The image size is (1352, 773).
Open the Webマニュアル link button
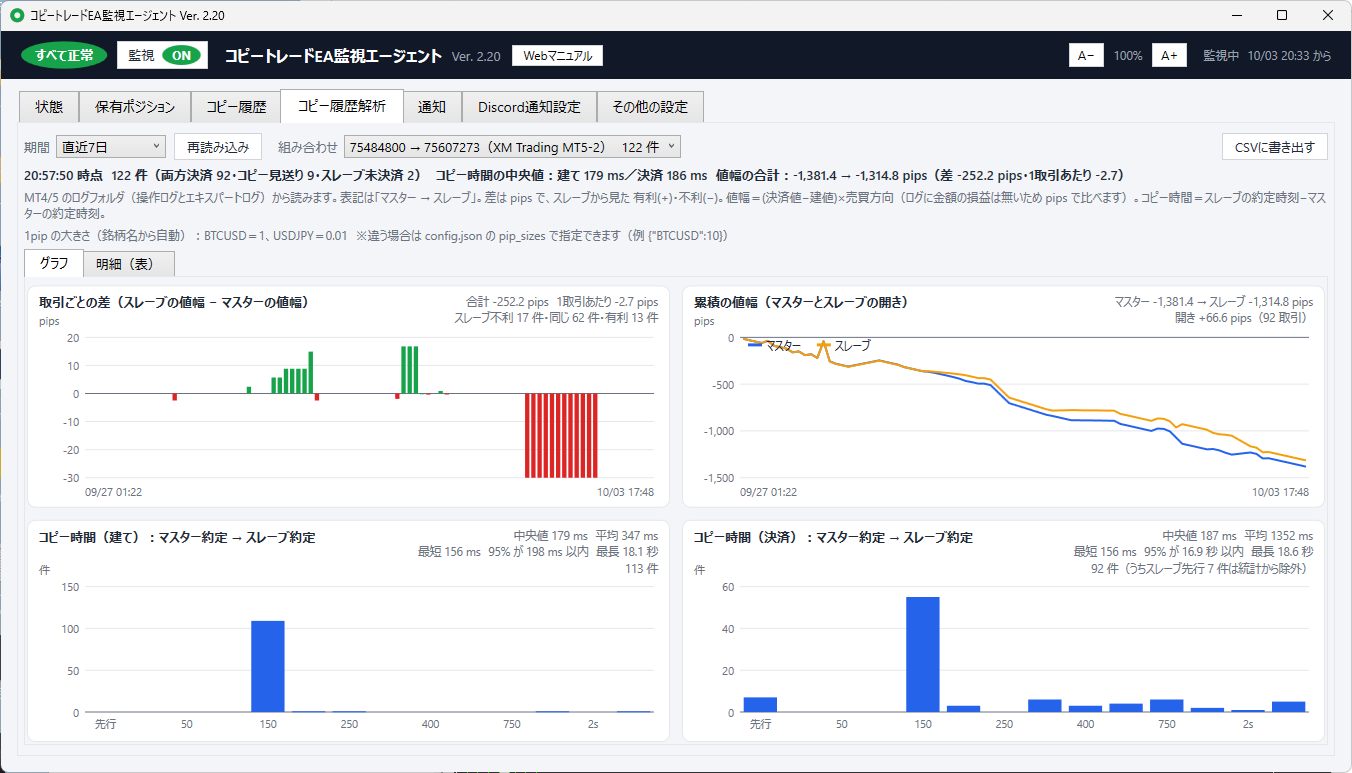557,56
